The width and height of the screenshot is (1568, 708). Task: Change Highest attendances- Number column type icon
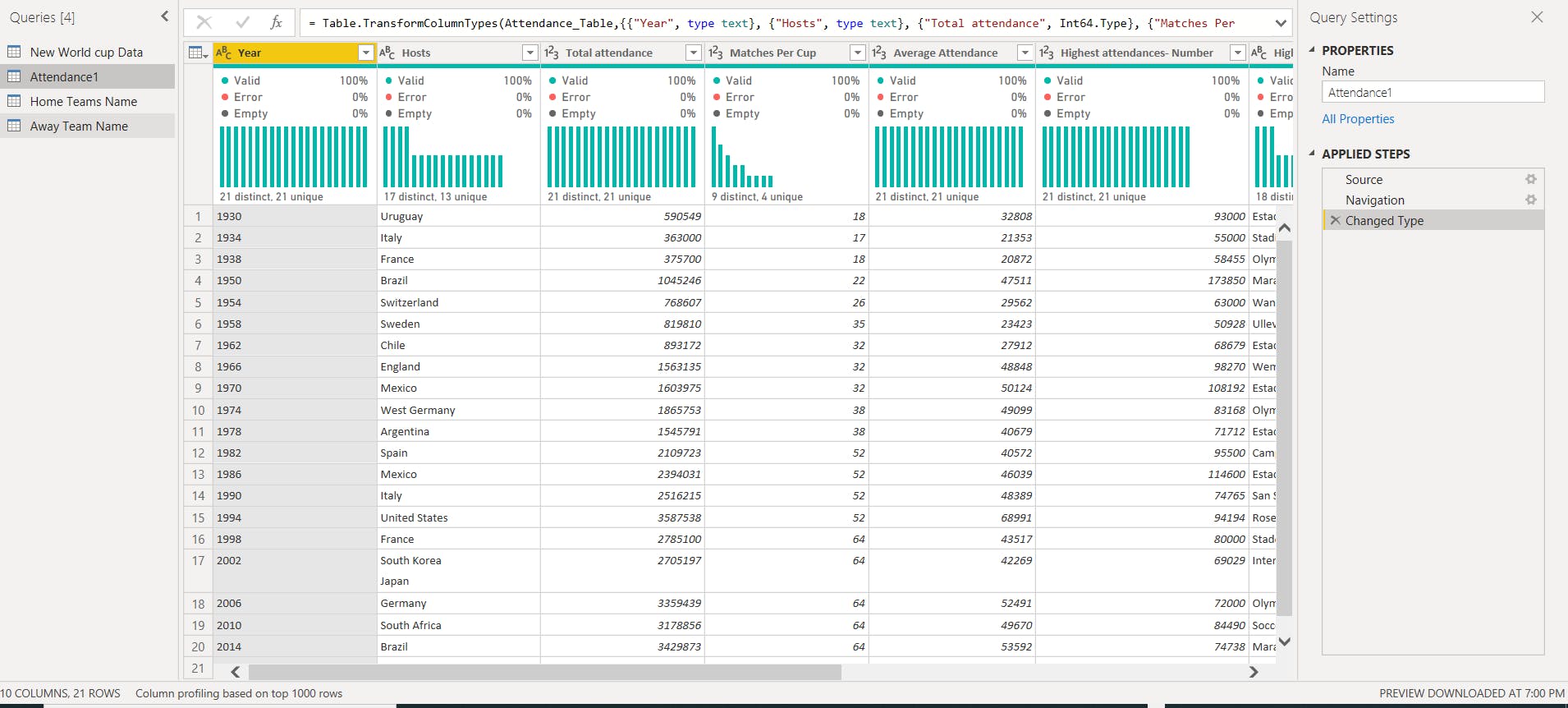1047,53
